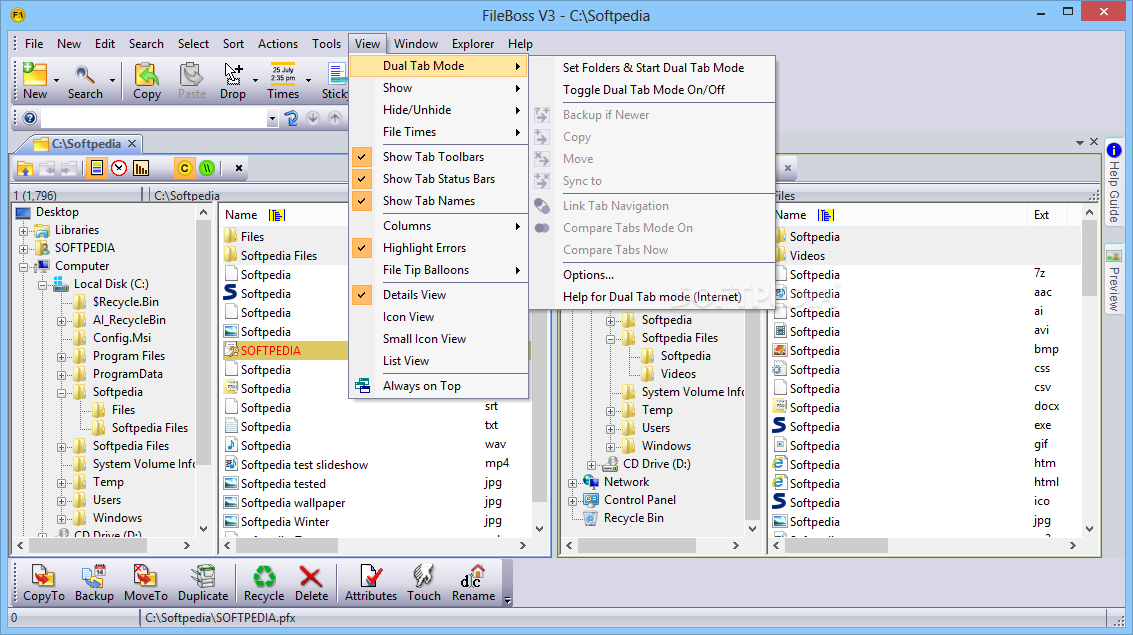Click the bar chart icon in tab toolbar

pos(141,168)
